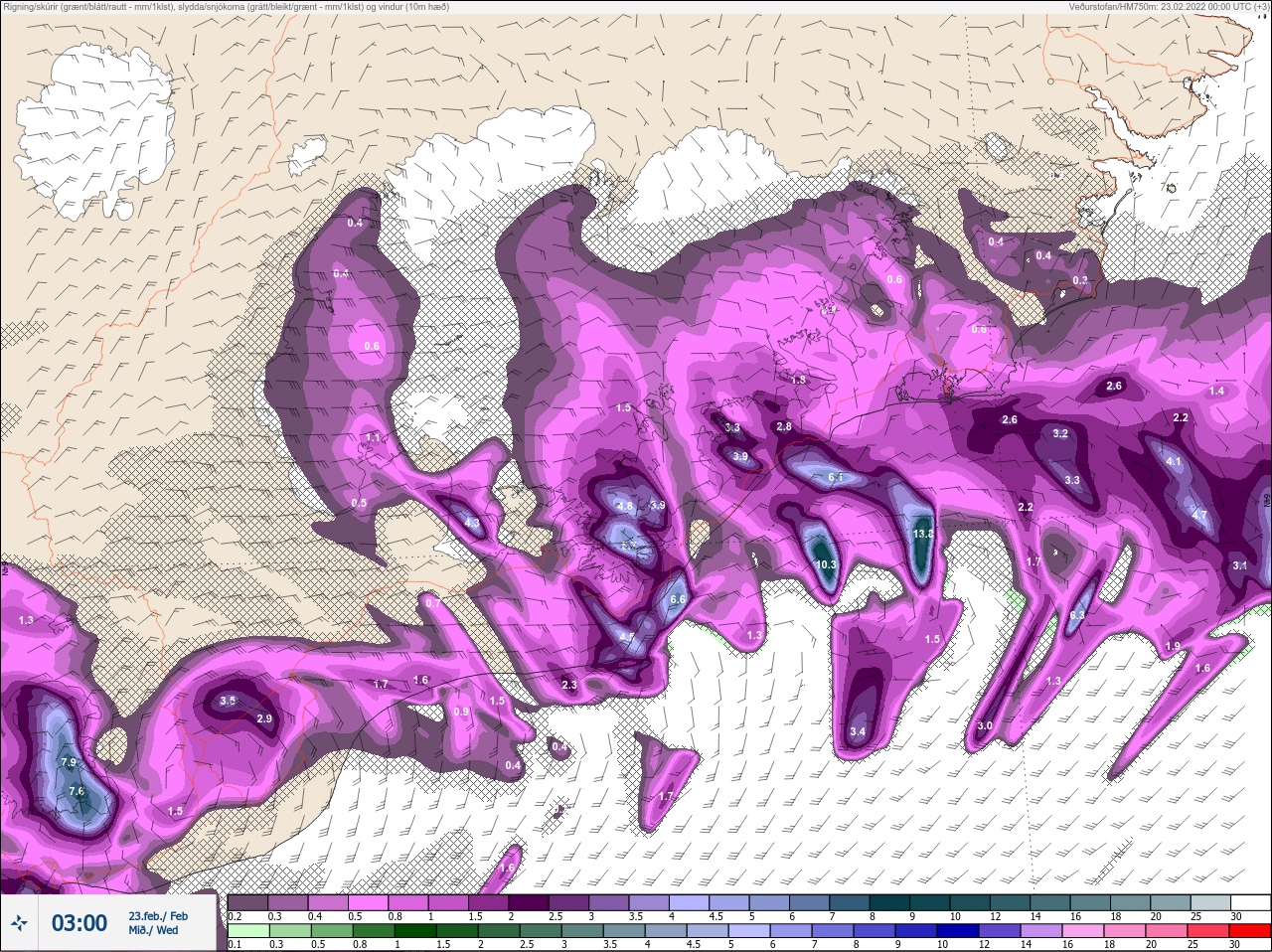Viewport: 1272px width, 952px height.
Task: Click the 2.3 precipitation value on the map
Action: coord(569,685)
